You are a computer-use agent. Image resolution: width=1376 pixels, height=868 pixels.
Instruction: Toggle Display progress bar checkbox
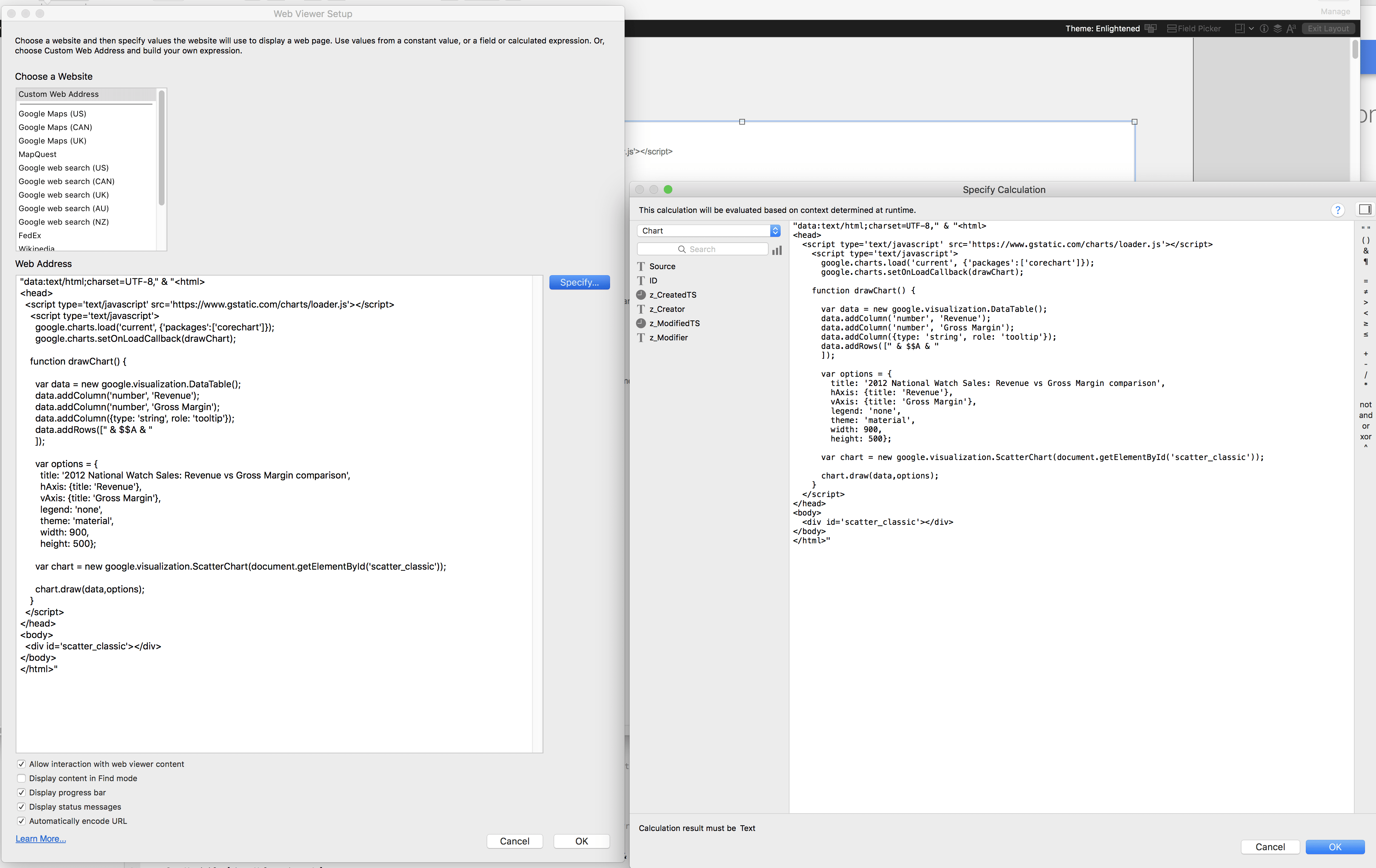[21, 793]
